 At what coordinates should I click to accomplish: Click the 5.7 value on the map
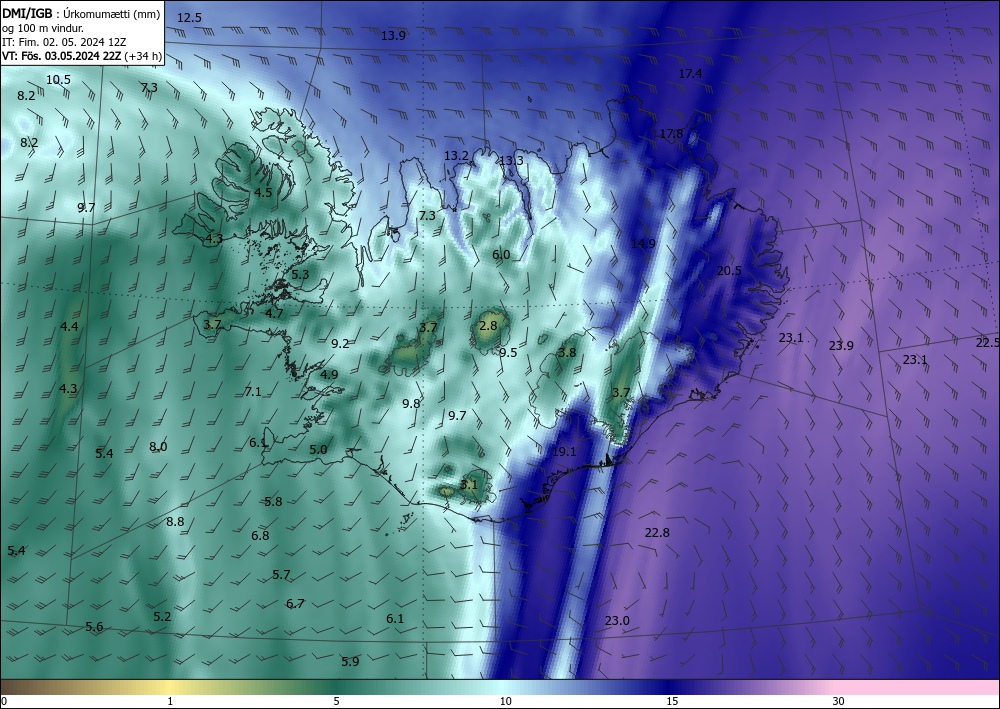coord(281,575)
